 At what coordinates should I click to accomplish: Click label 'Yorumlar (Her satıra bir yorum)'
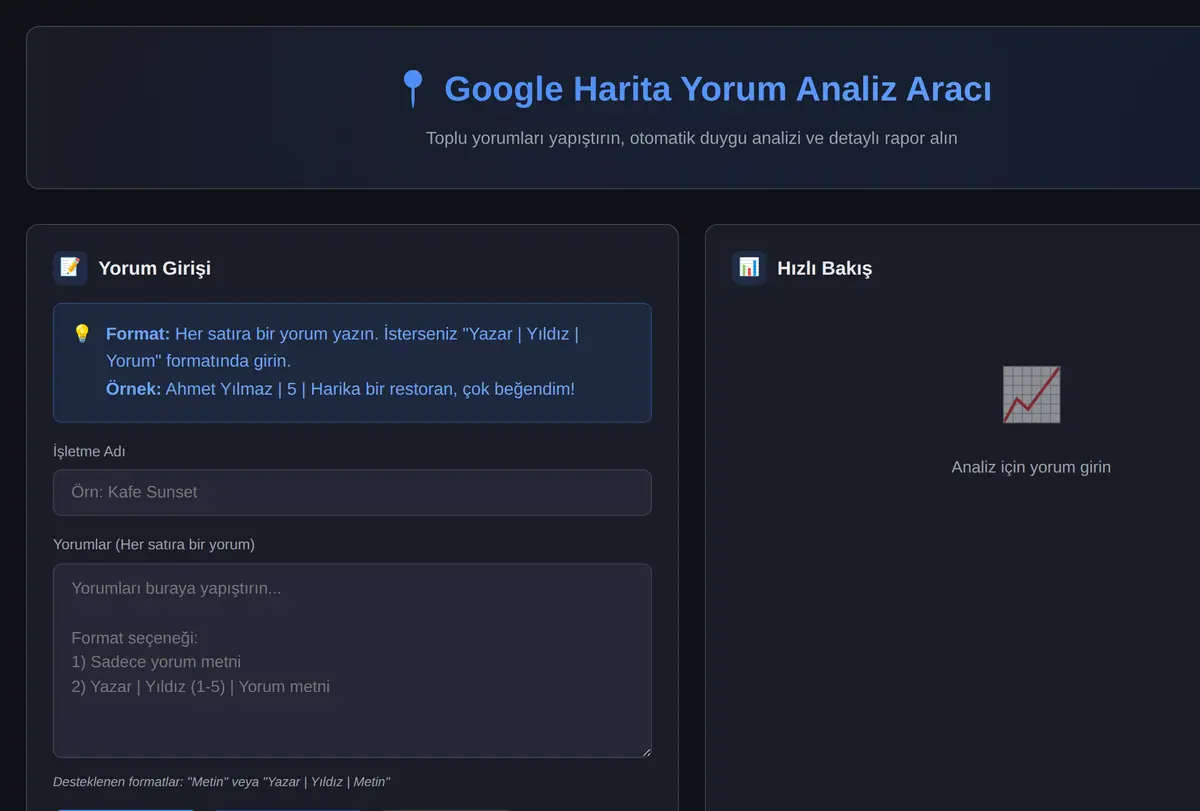[x=154, y=545]
